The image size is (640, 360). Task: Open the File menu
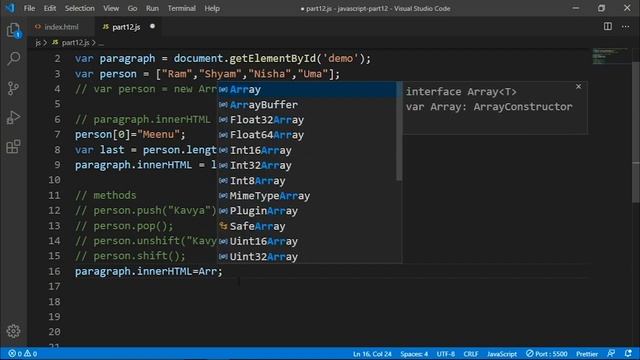click(x=29, y=8)
